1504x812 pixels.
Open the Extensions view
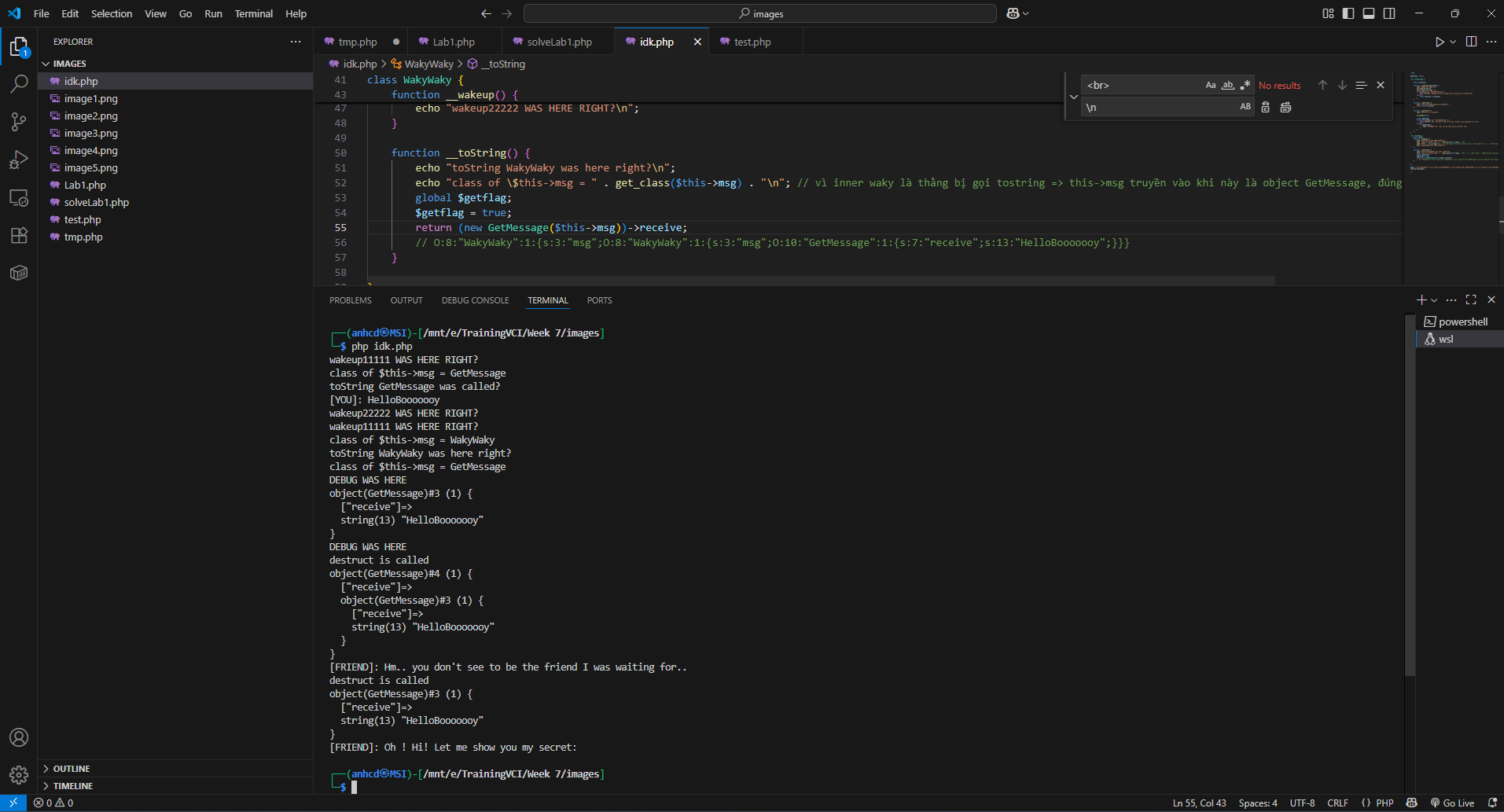(x=19, y=235)
